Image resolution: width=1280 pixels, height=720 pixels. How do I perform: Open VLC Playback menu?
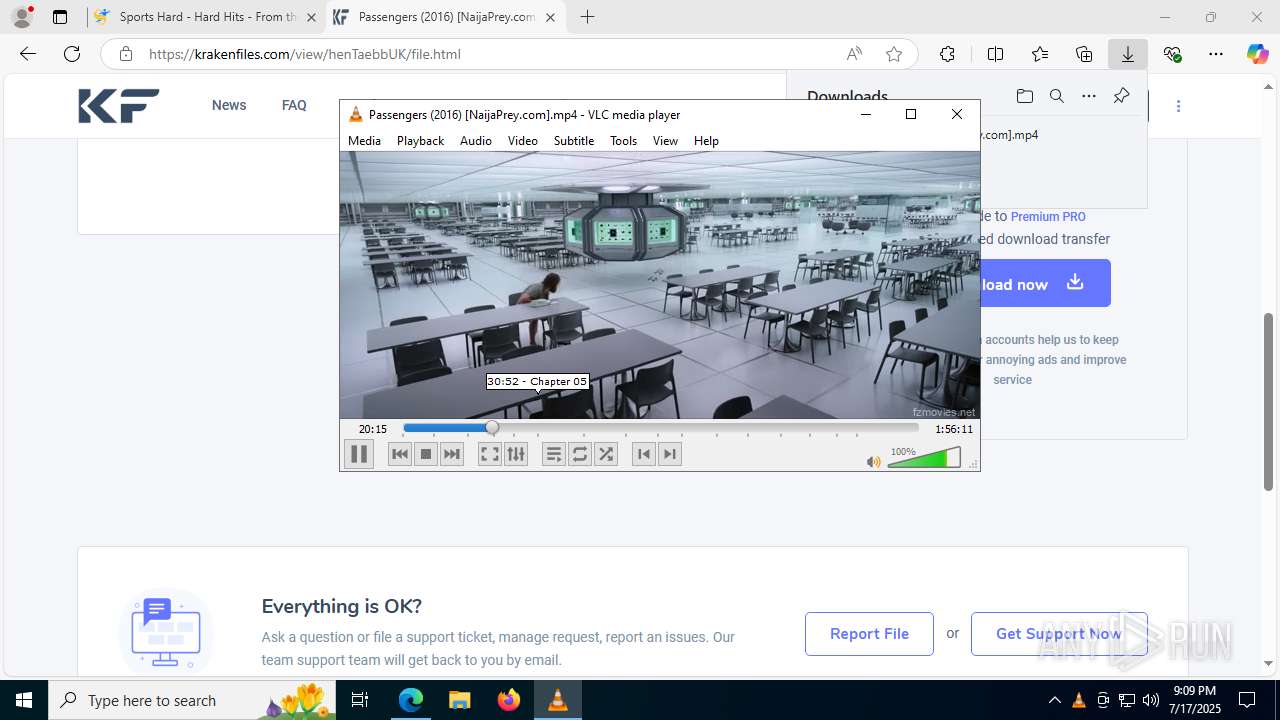point(420,141)
